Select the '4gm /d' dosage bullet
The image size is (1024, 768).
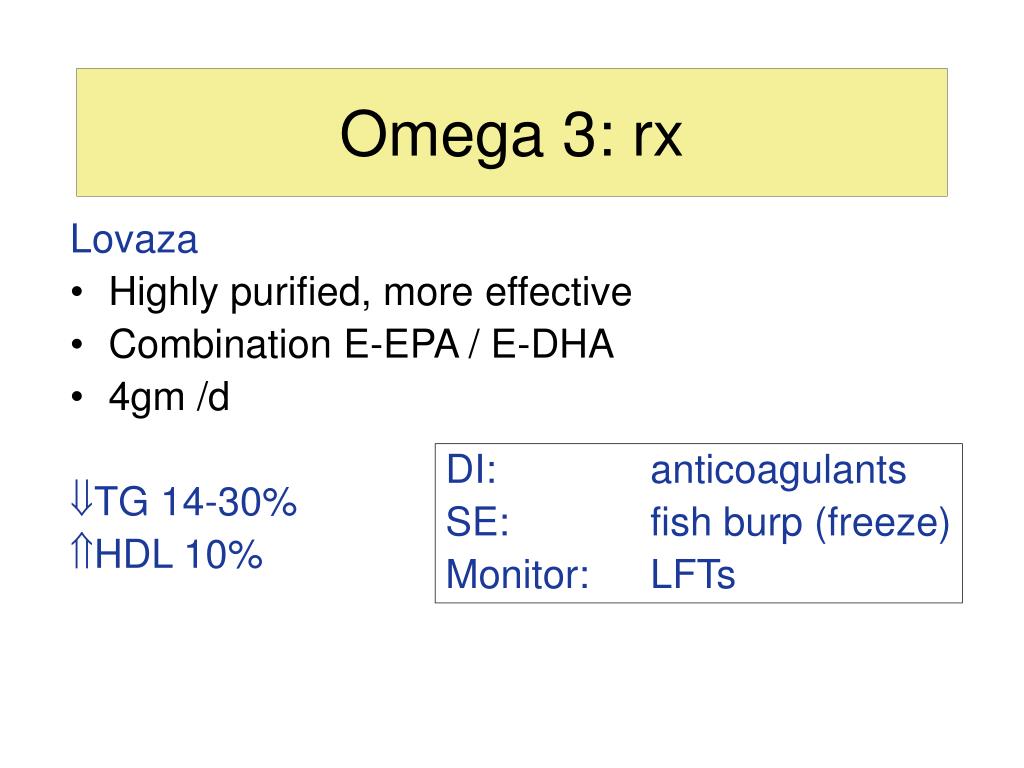point(169,397)
